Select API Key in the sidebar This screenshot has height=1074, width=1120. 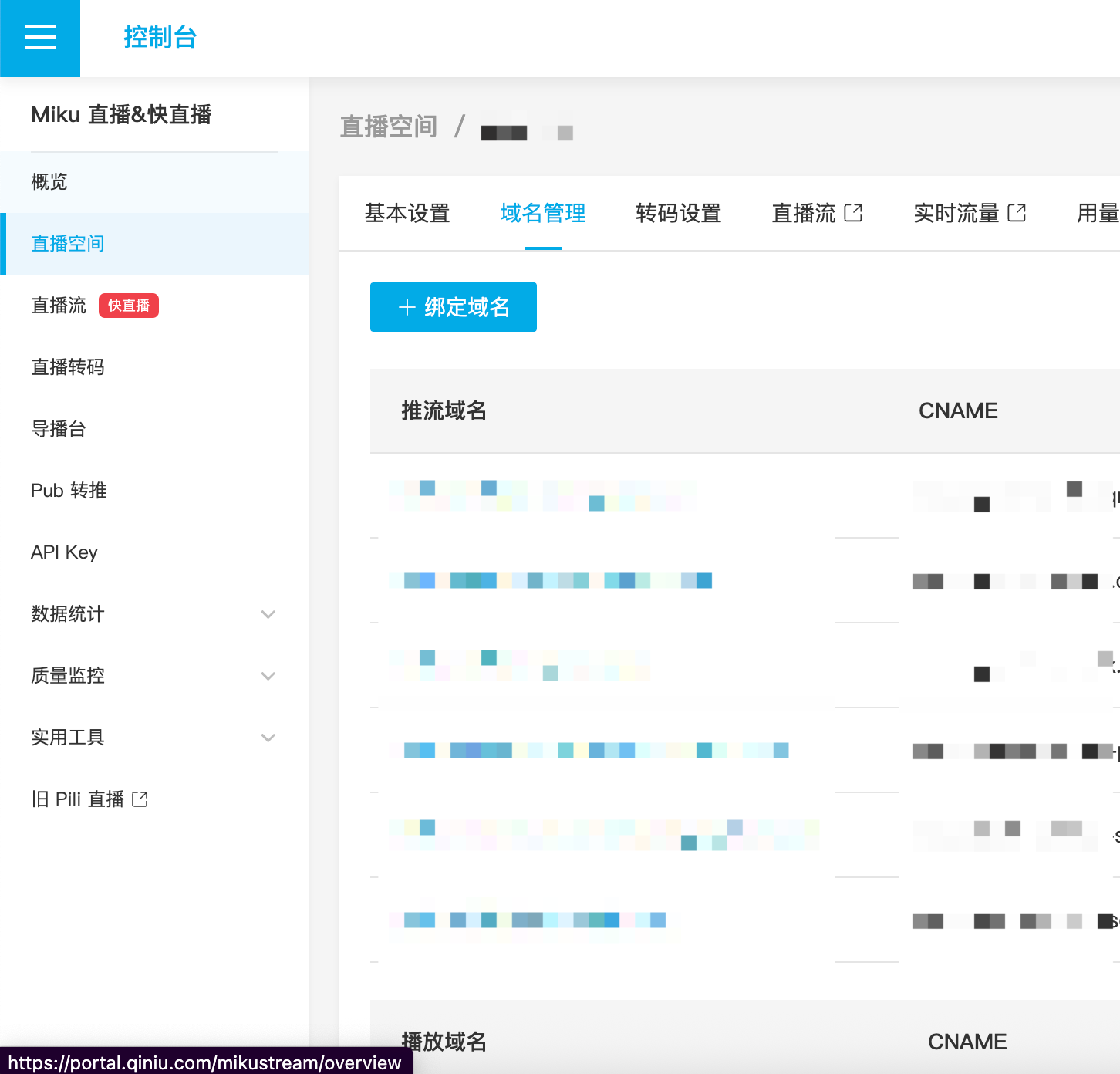(64, 552)
